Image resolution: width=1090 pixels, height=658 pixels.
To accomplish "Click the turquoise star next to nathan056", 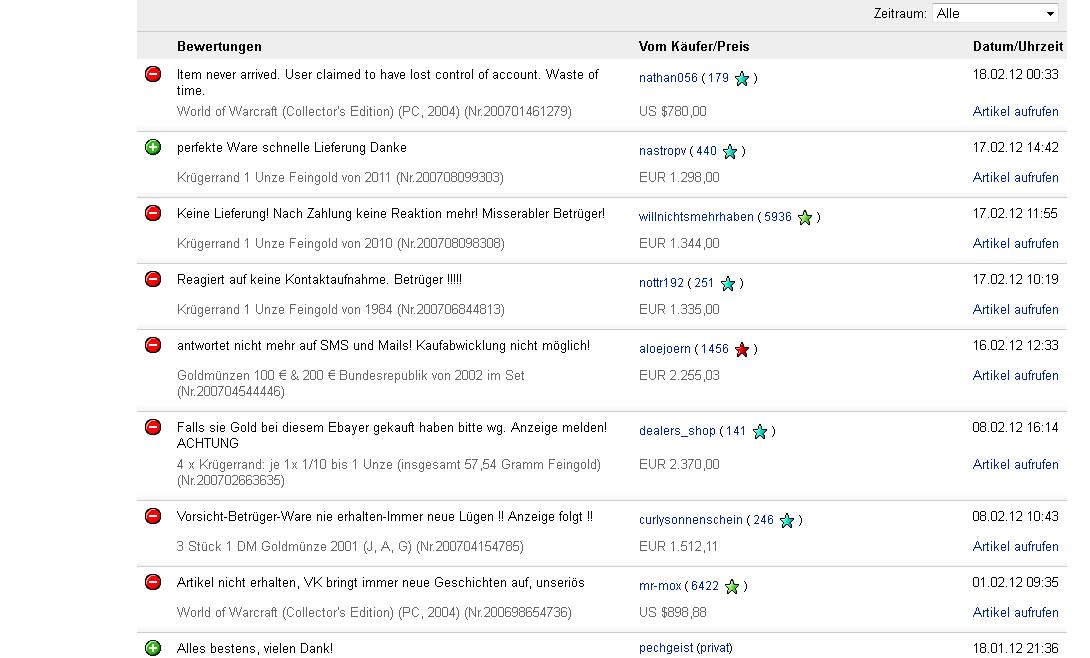I will (x=742, y=78).
